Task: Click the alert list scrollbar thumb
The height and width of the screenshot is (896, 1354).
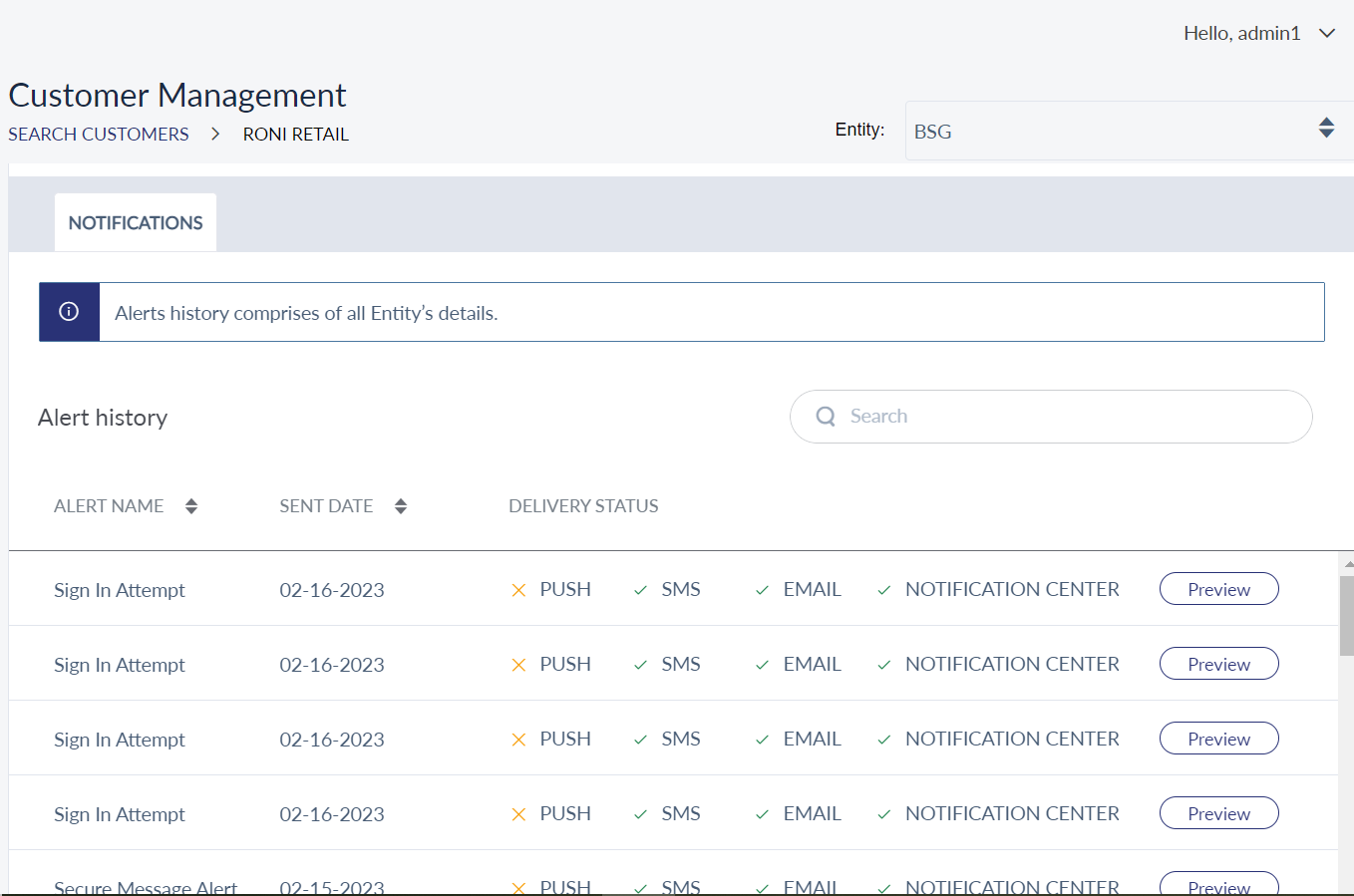Action: tap(1346, 615)
